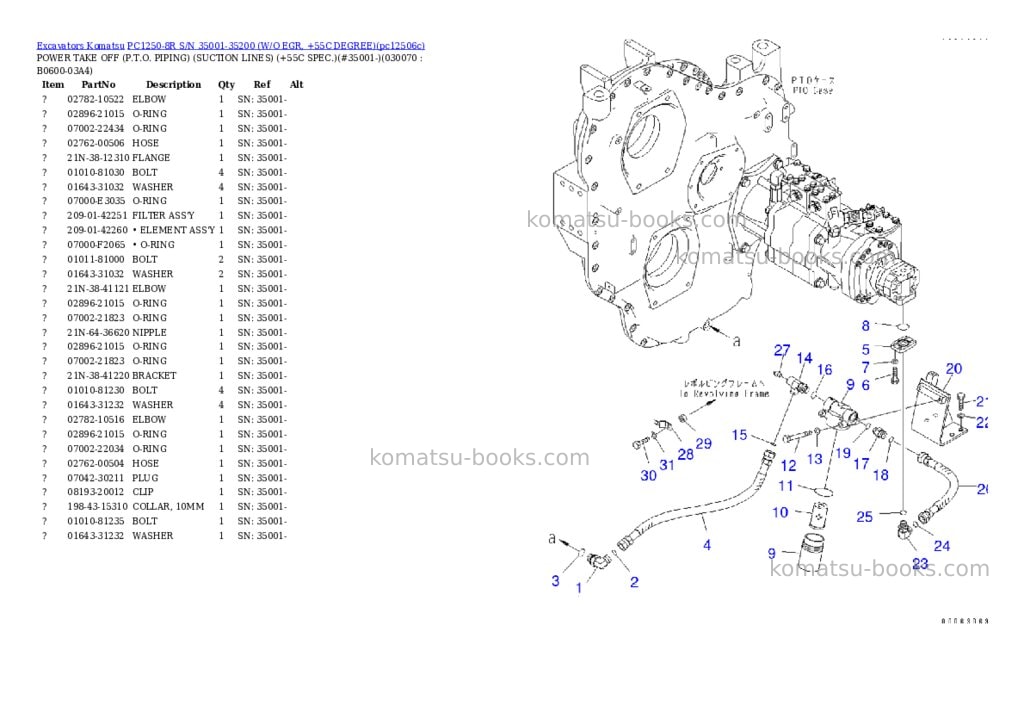Screen dimensions: 1024x725
Task: Click the Ref column header
Action: (x=262, y=84)
